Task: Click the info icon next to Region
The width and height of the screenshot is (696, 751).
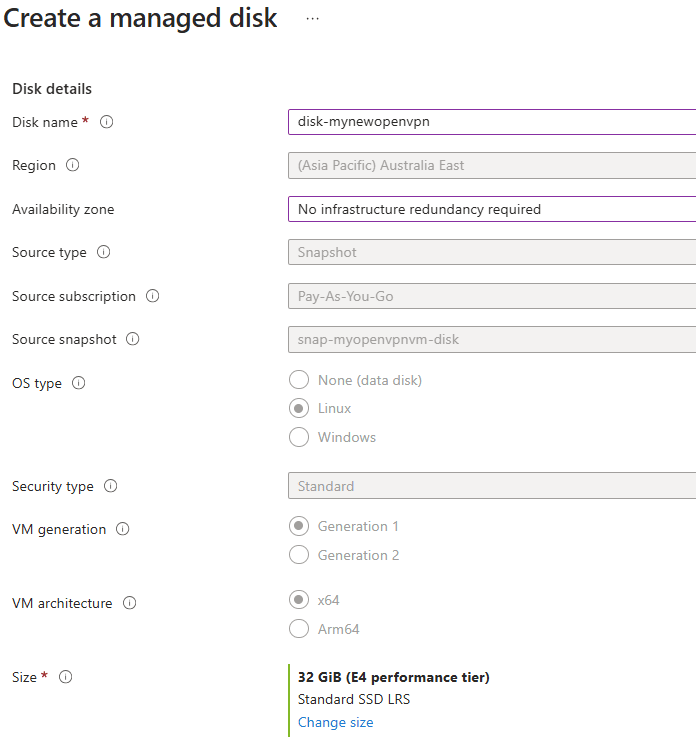Action: point(73,165)
